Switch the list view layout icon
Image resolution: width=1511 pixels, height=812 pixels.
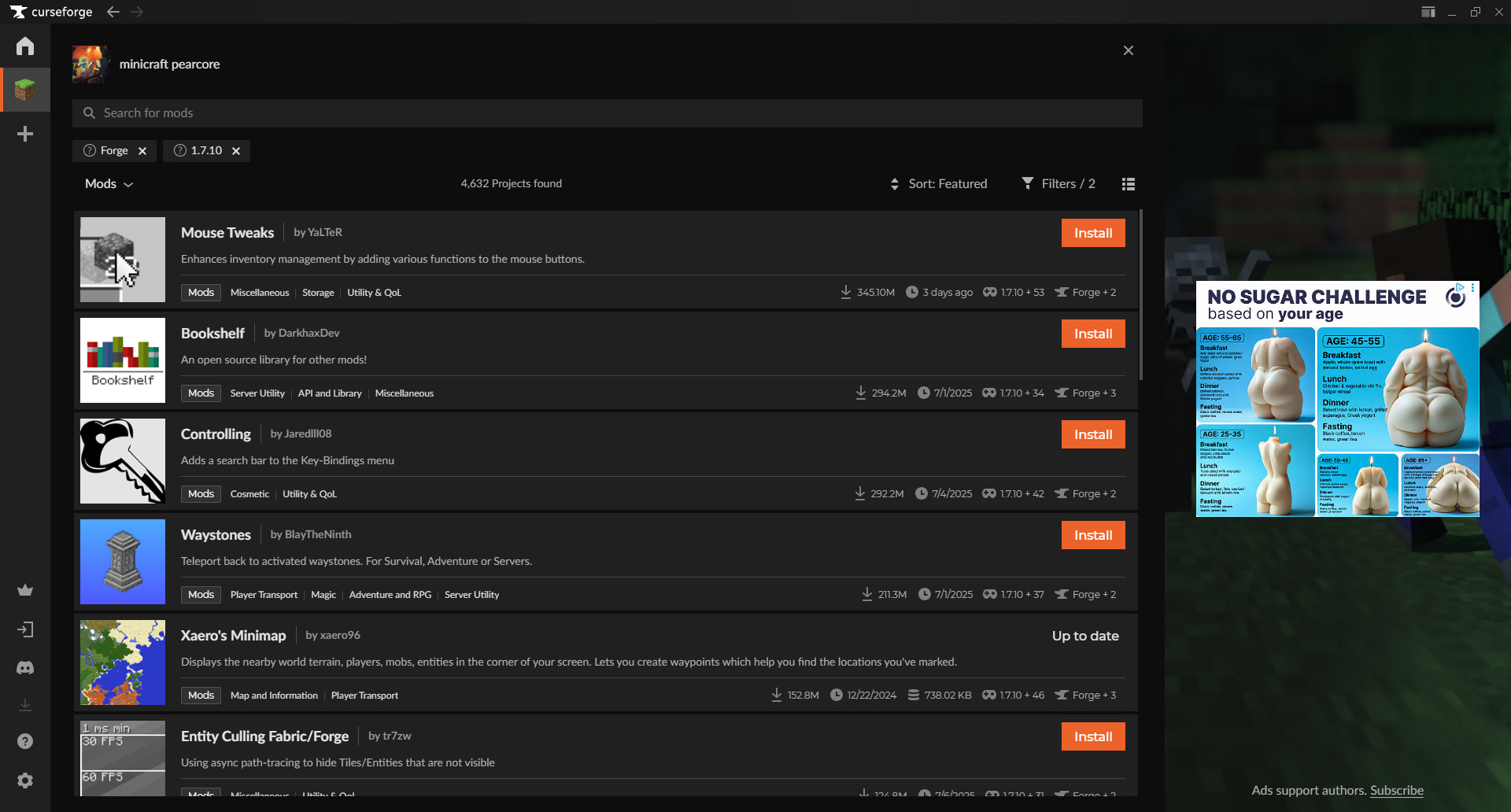(1128, 184)
